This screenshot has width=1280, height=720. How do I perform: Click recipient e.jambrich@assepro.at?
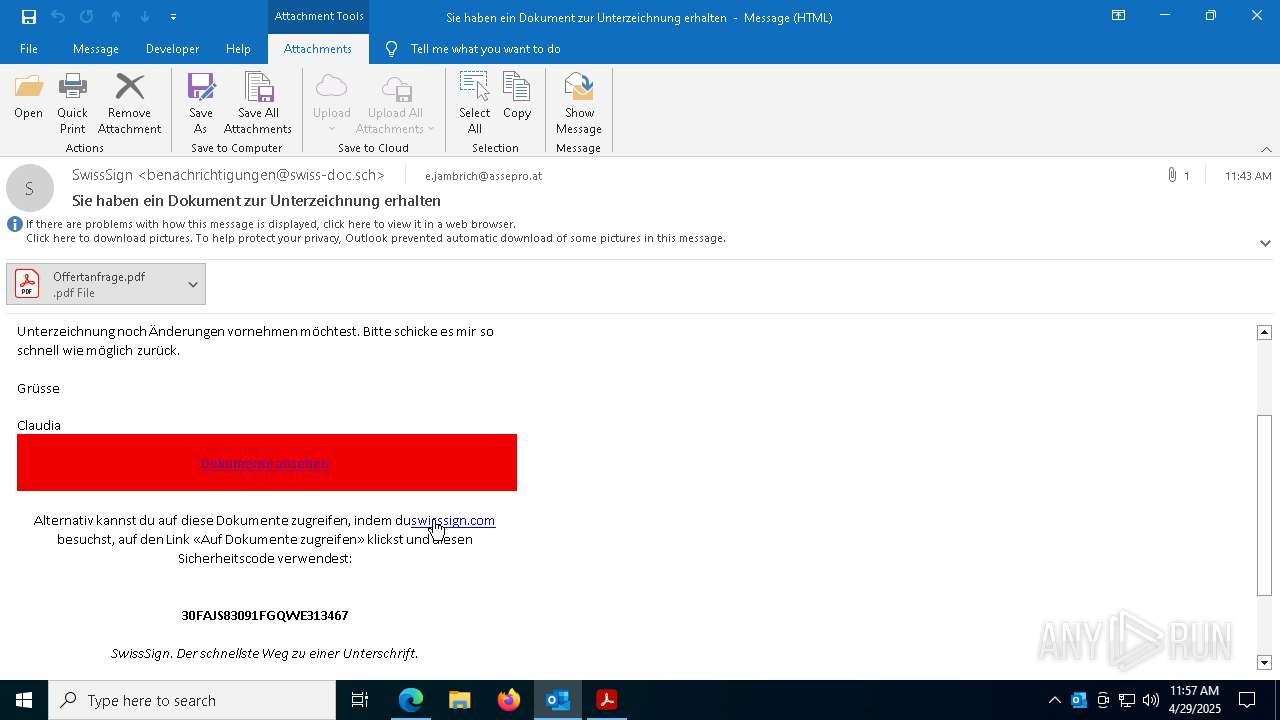[x=483, y=176]
